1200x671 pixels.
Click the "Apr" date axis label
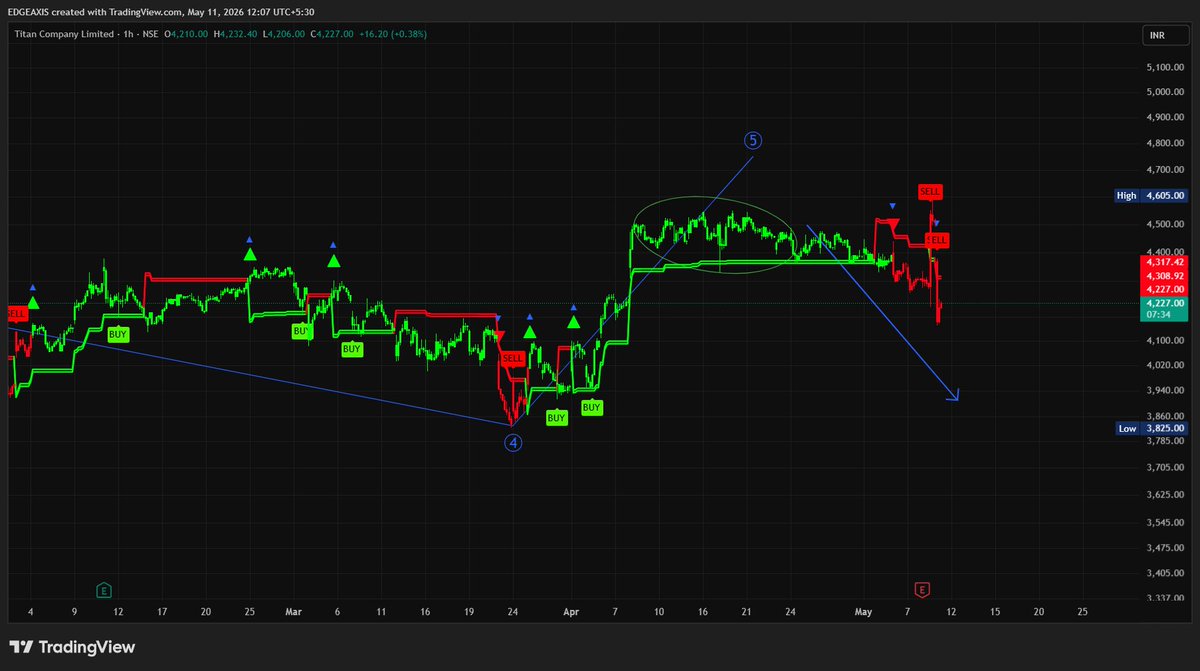click(x=571, y=610)
